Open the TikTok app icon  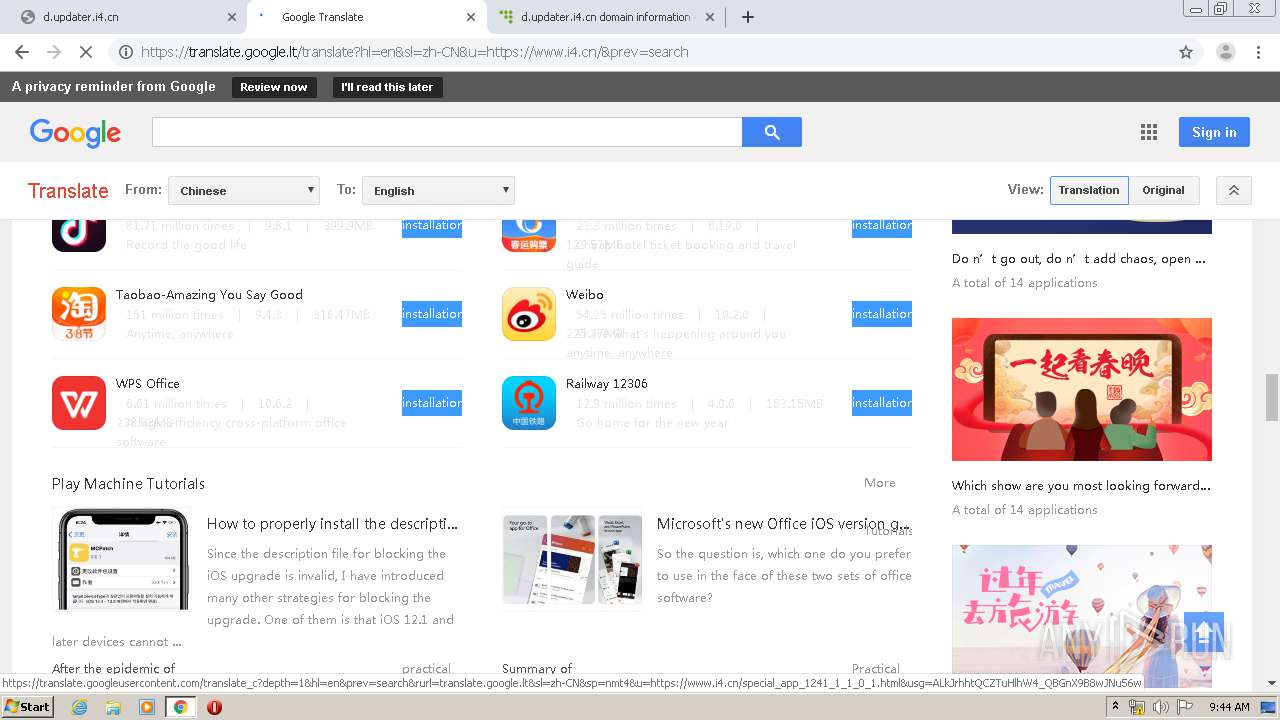pos(79,234)
